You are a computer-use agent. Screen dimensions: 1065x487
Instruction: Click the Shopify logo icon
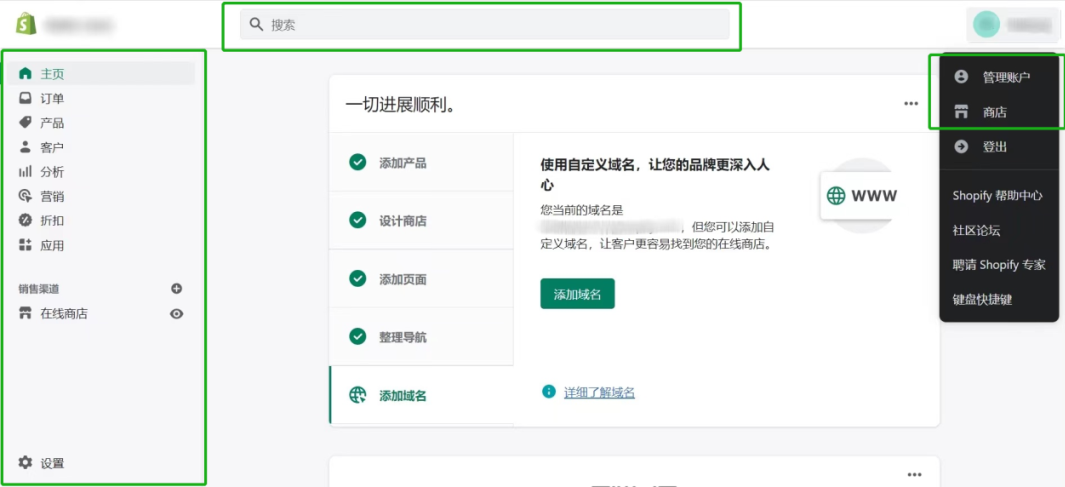pyautogui.click(x=24, y=24)
